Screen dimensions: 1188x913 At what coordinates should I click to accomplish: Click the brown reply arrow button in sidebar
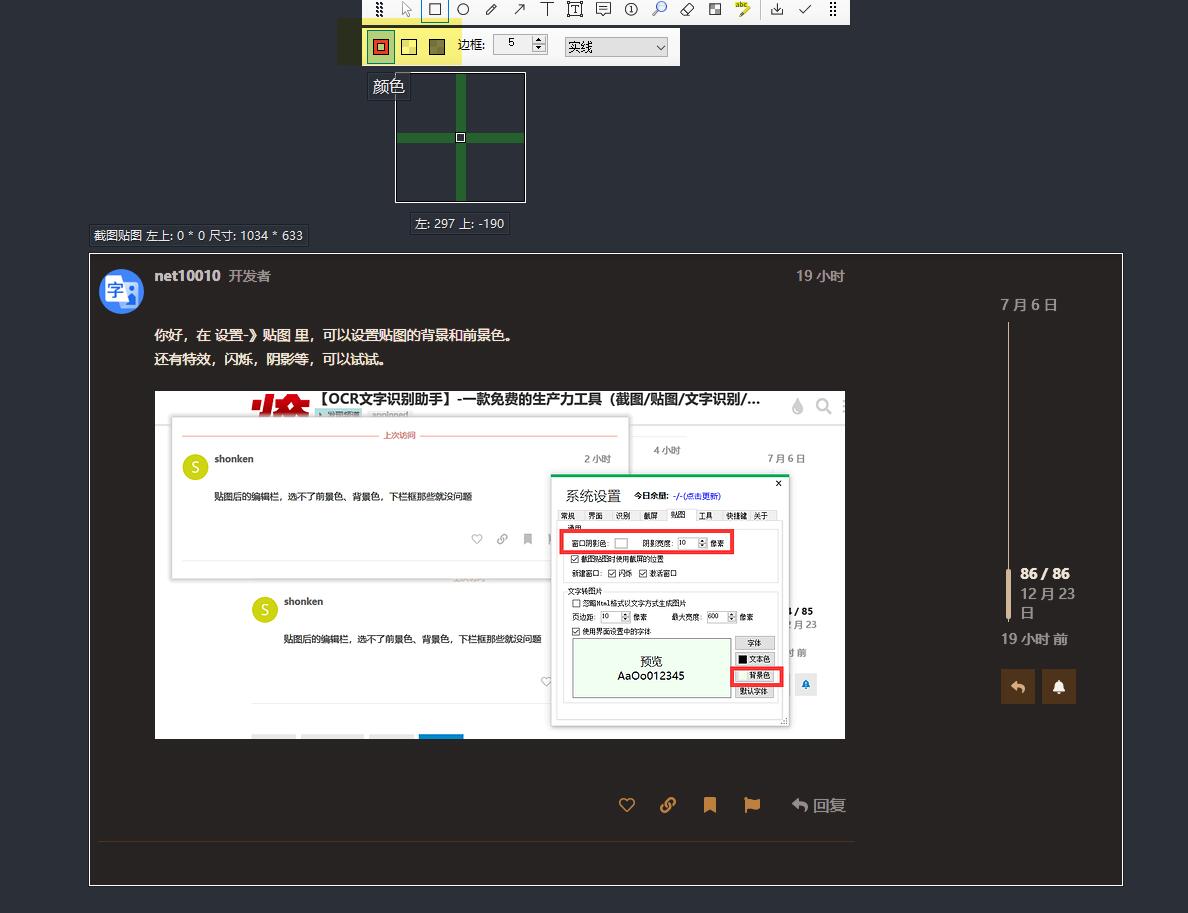click(x=1018, y=687)
